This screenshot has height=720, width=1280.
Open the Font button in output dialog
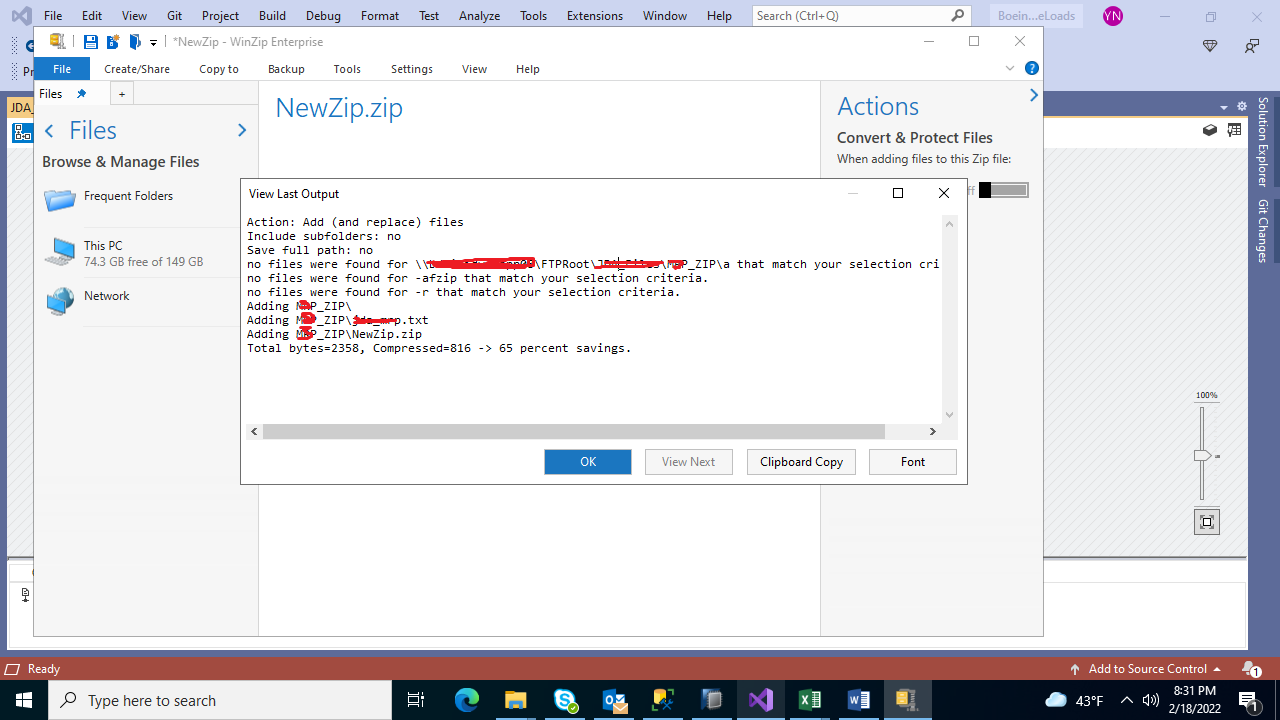(x=913, y=462)
